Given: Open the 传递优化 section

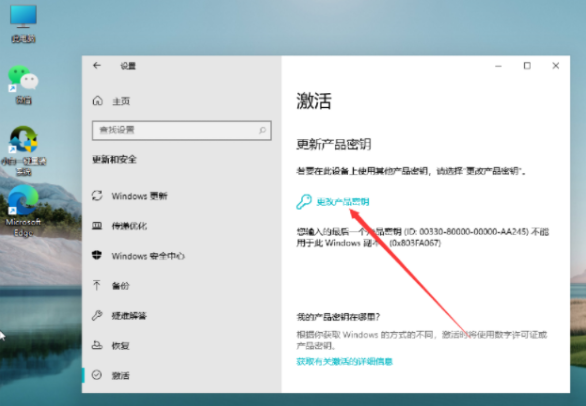Looking at the screenshot, I should tap(129, 226).
